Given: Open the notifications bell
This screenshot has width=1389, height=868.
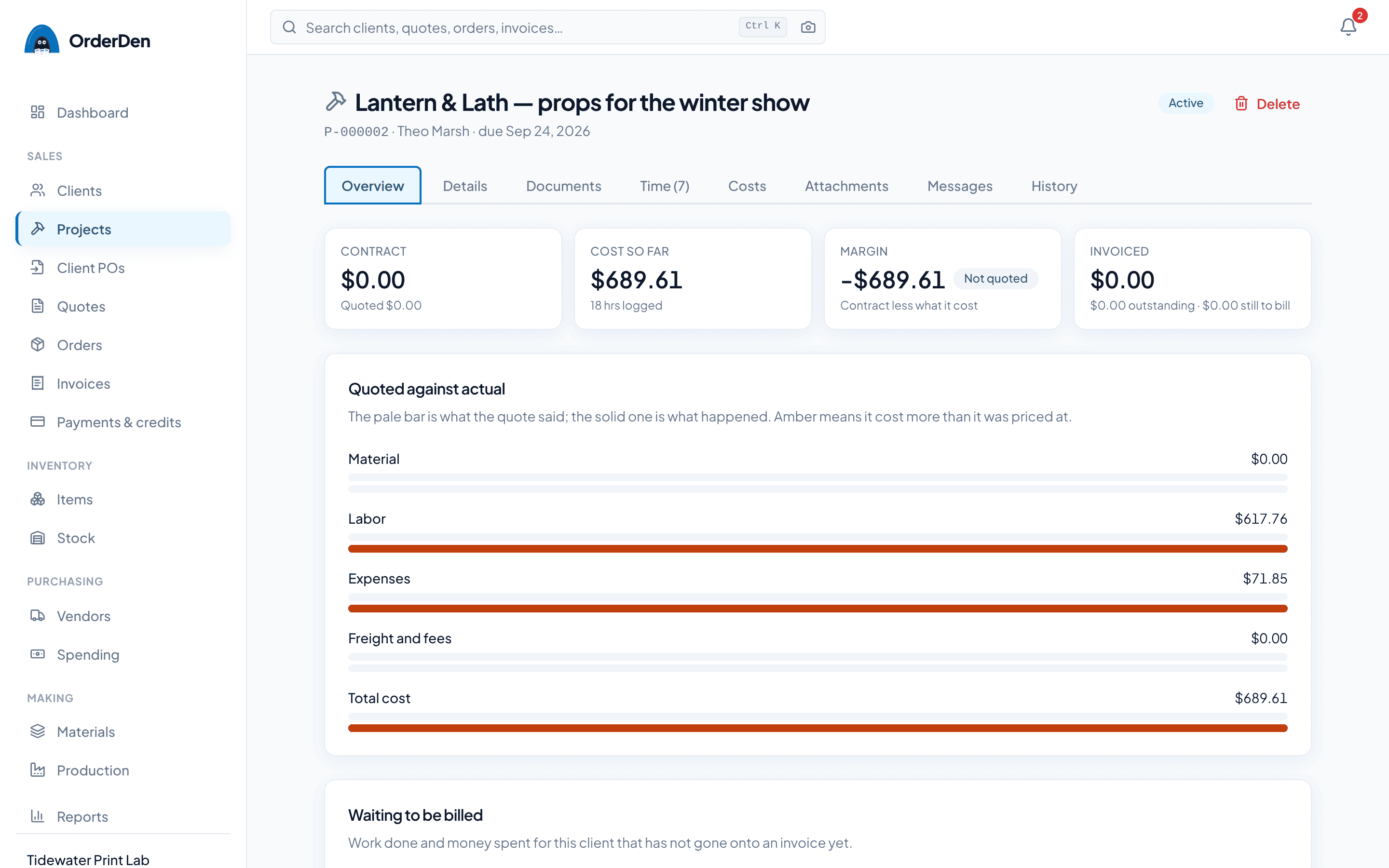Looking at the screenshot, I should tap(1348, 27).
